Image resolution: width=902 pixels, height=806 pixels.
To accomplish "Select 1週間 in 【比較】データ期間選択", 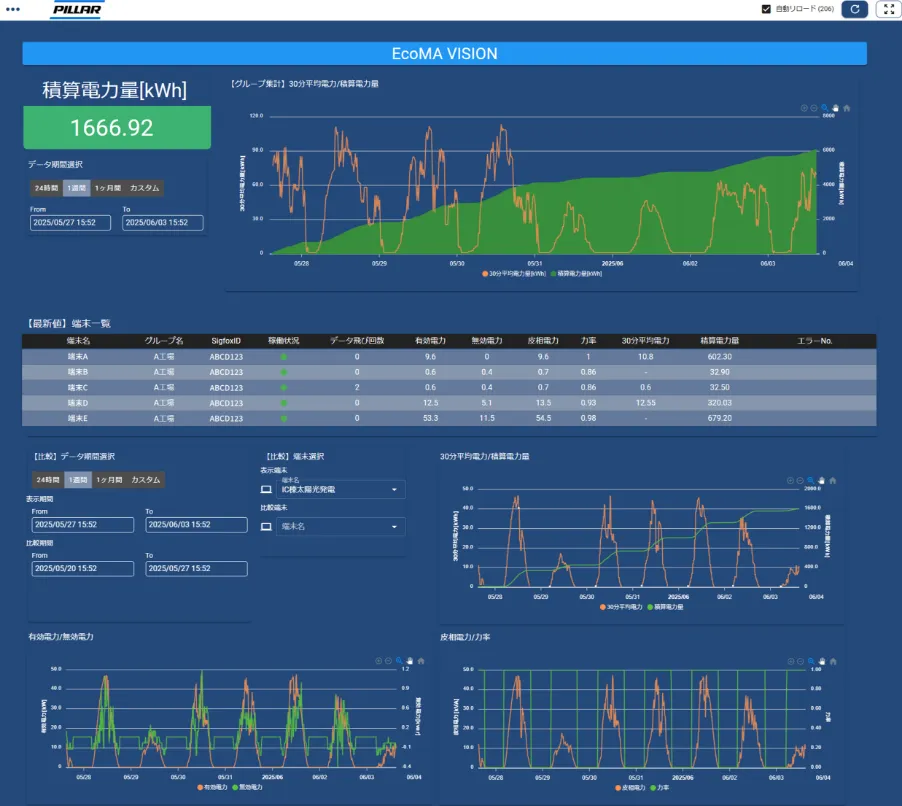I will point(78,480).
